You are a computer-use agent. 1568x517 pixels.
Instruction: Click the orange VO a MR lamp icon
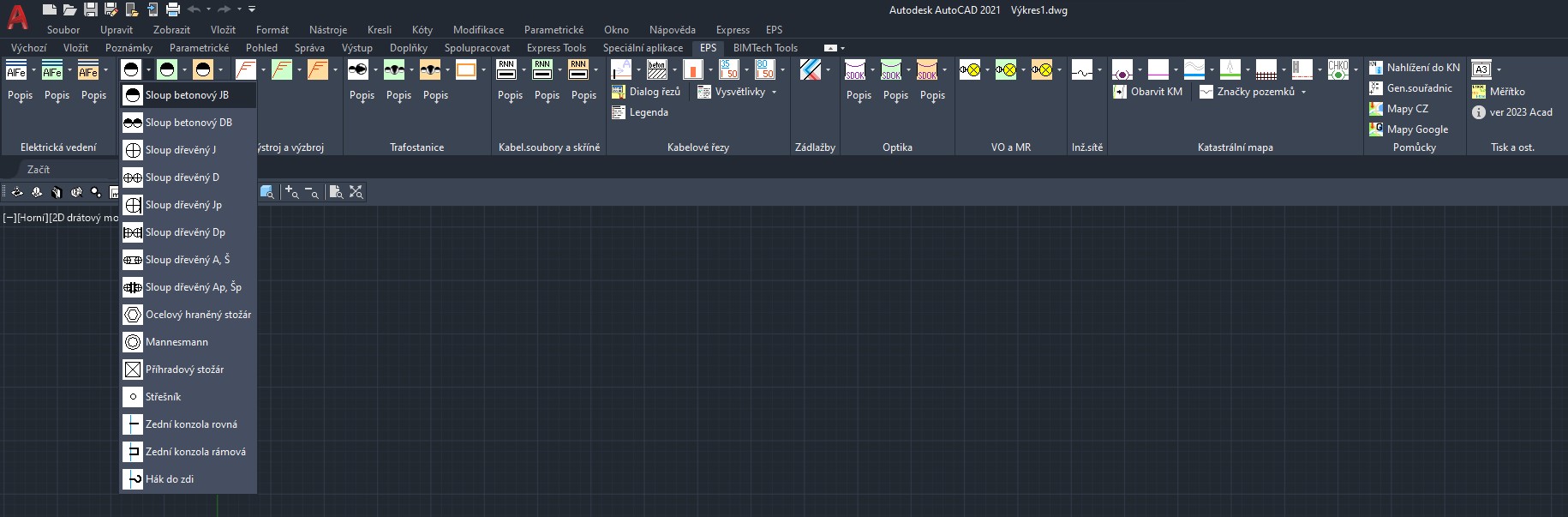tap(1042, 69)
